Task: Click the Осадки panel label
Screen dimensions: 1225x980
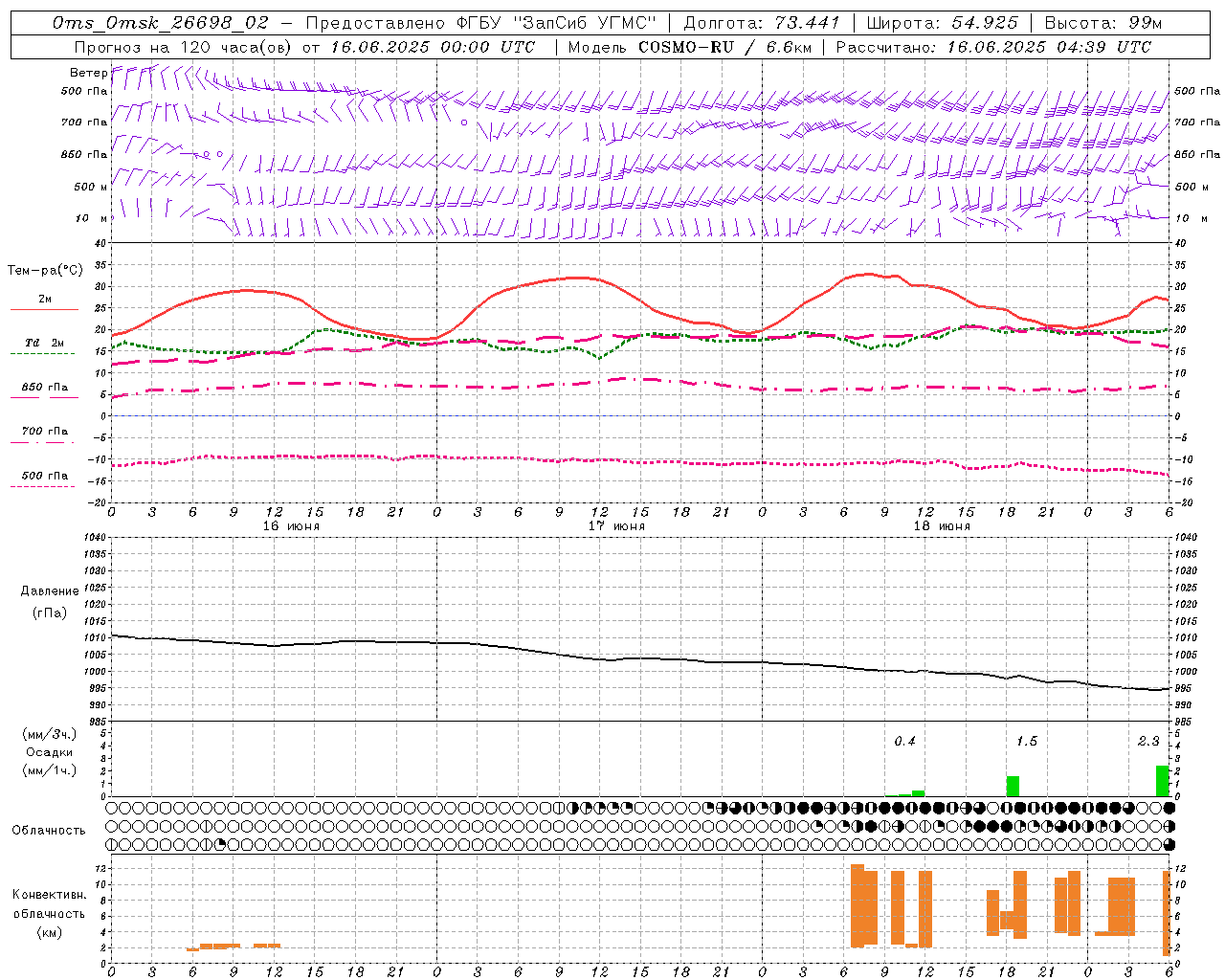Action: [x=50, y=752]
